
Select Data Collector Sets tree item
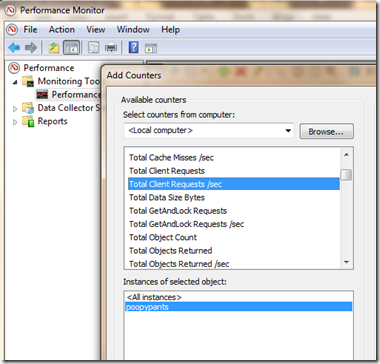[x=69, y=108]
